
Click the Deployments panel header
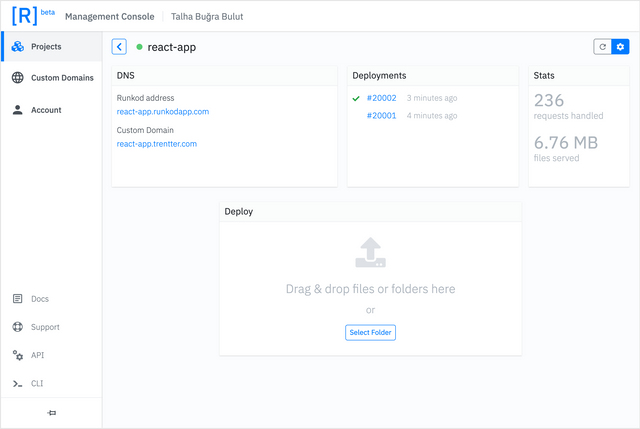pyautogui.click(x=433, y=76)
